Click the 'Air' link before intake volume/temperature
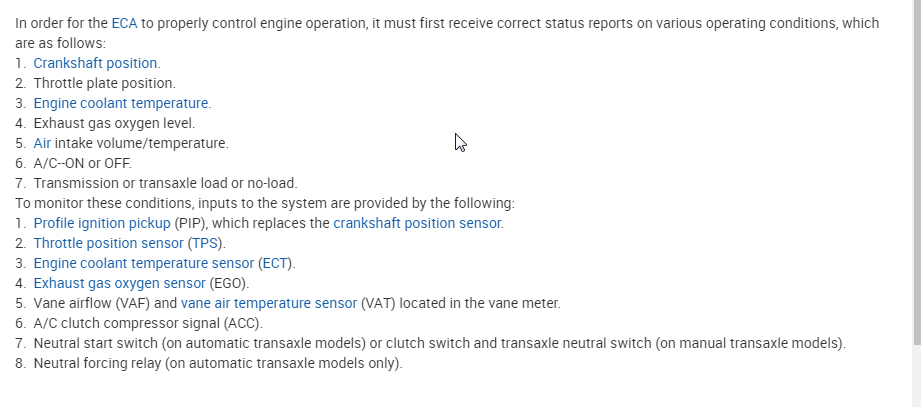The height and width of the screenshot is (407, 921). [42, 143]
